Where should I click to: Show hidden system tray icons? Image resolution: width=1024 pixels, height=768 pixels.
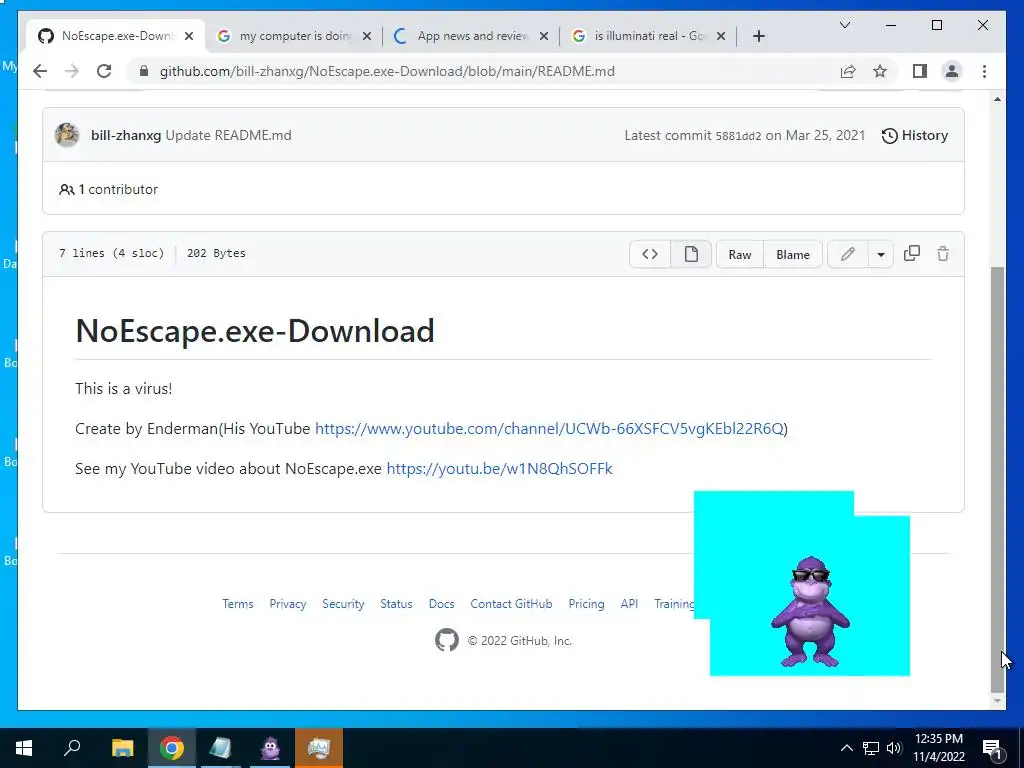pos(846,748)
